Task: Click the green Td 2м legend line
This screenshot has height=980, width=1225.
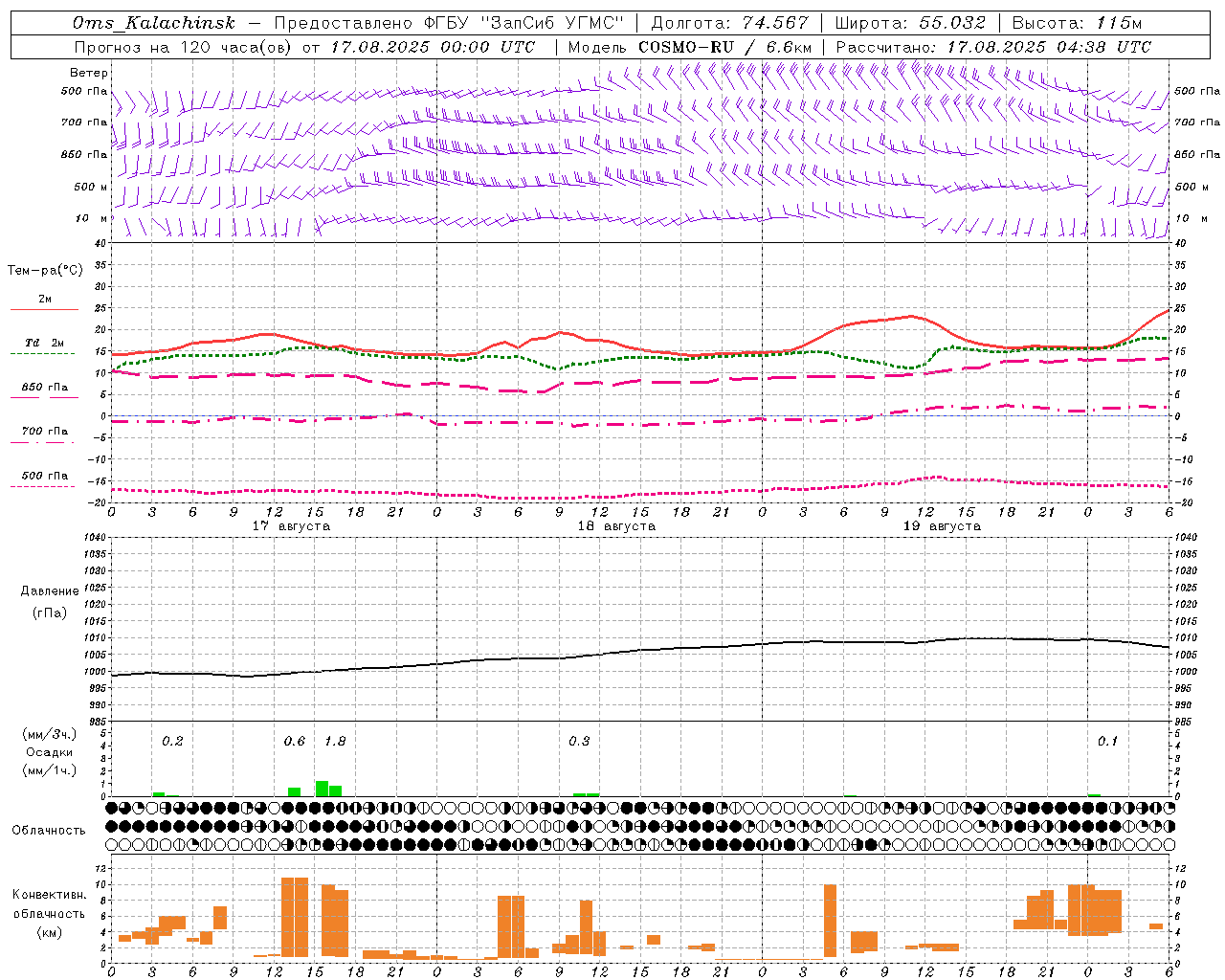Action: pos(42,353)
